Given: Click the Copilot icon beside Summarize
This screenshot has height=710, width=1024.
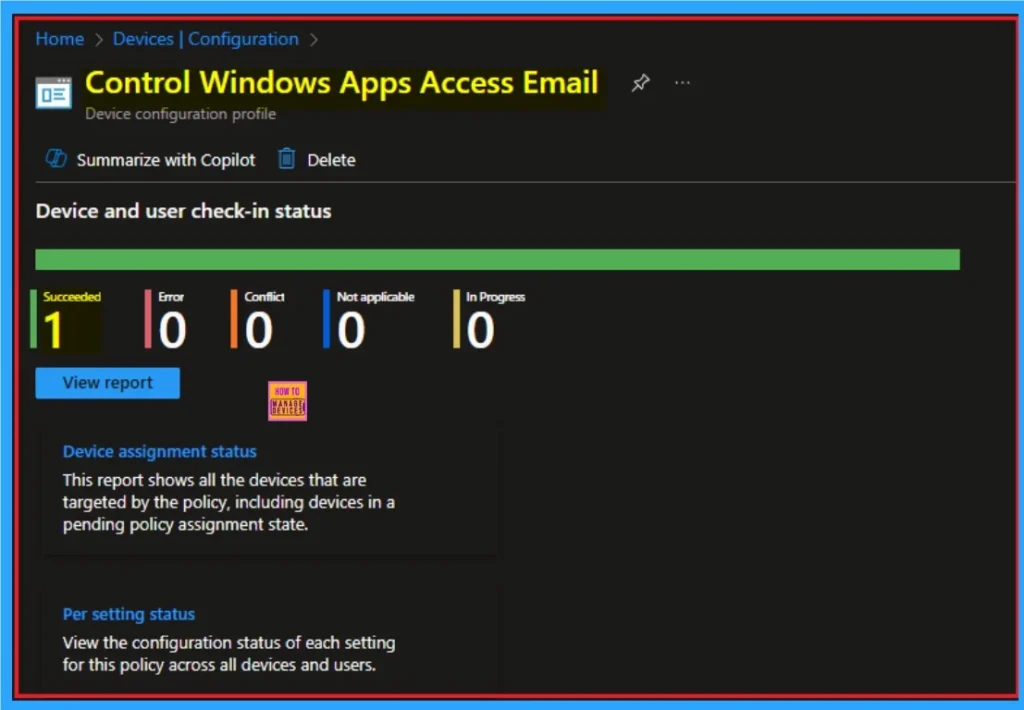Looking at the screenshot, I should pyautogui.click(x=56, y=160).
